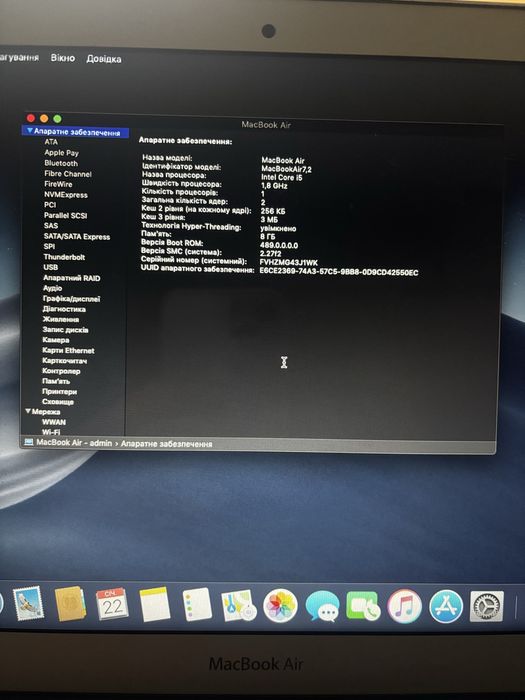
Task: Select NVMExpress in the sidebar
Action: tap(66, 195)
